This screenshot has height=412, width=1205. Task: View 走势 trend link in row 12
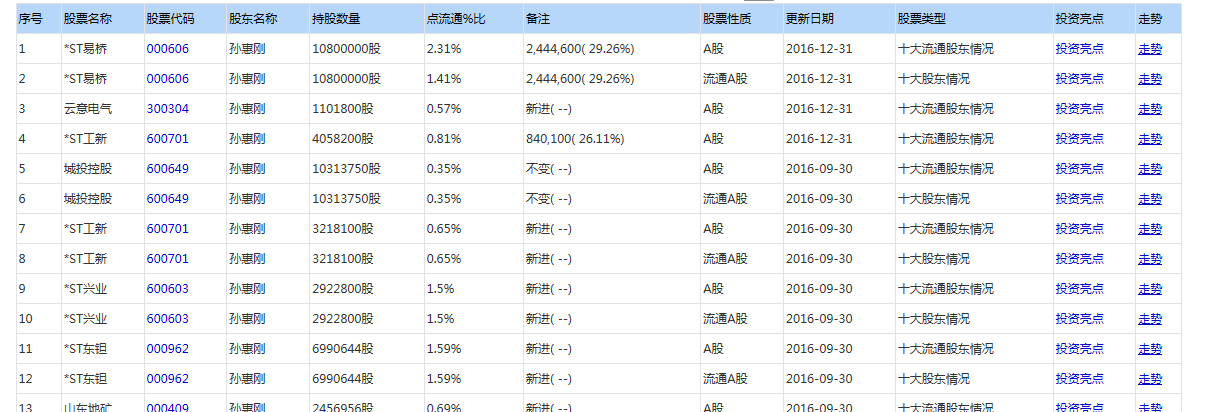1150,378
